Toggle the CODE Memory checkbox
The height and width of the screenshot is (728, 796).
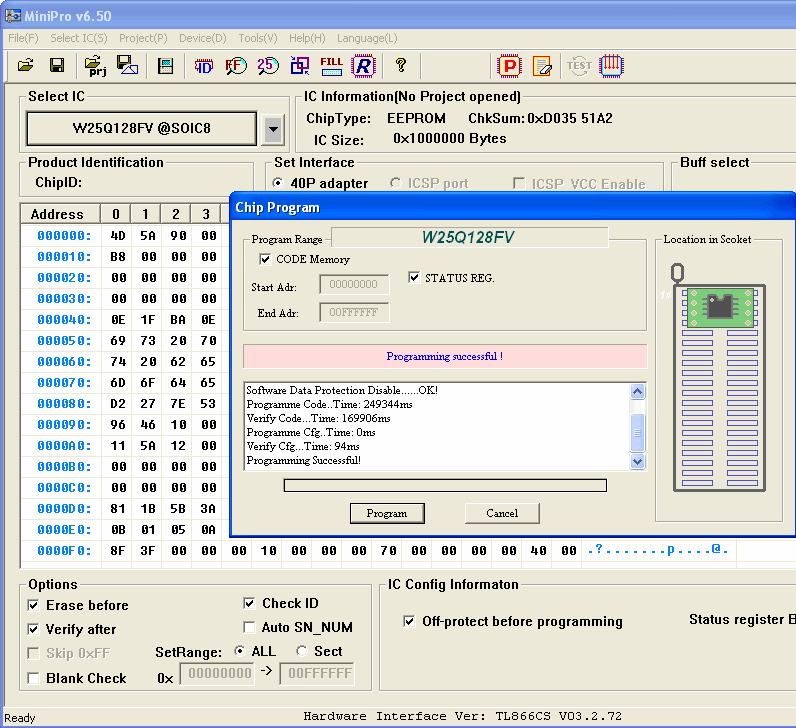tap(265, 259)
